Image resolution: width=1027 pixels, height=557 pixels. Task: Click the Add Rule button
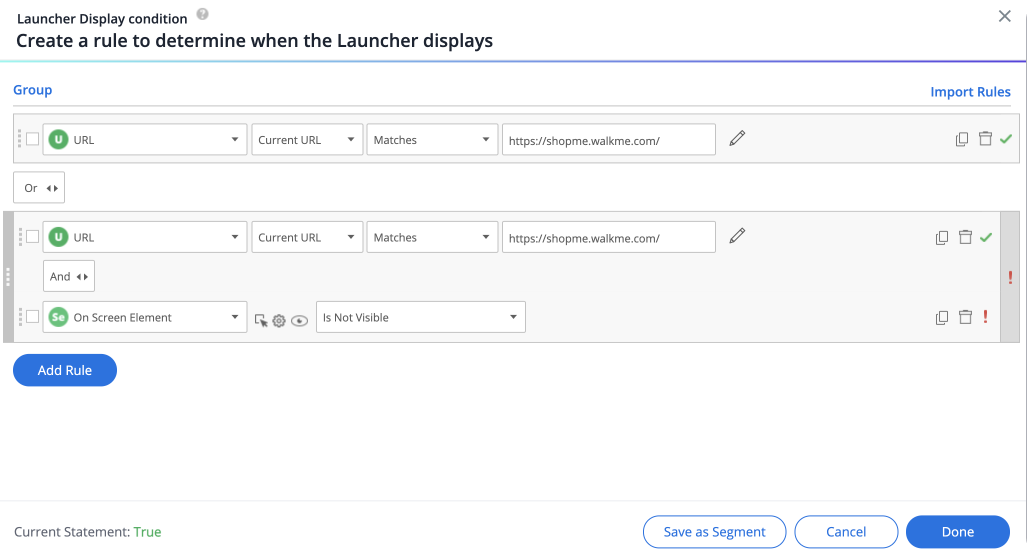pos(65,370)
